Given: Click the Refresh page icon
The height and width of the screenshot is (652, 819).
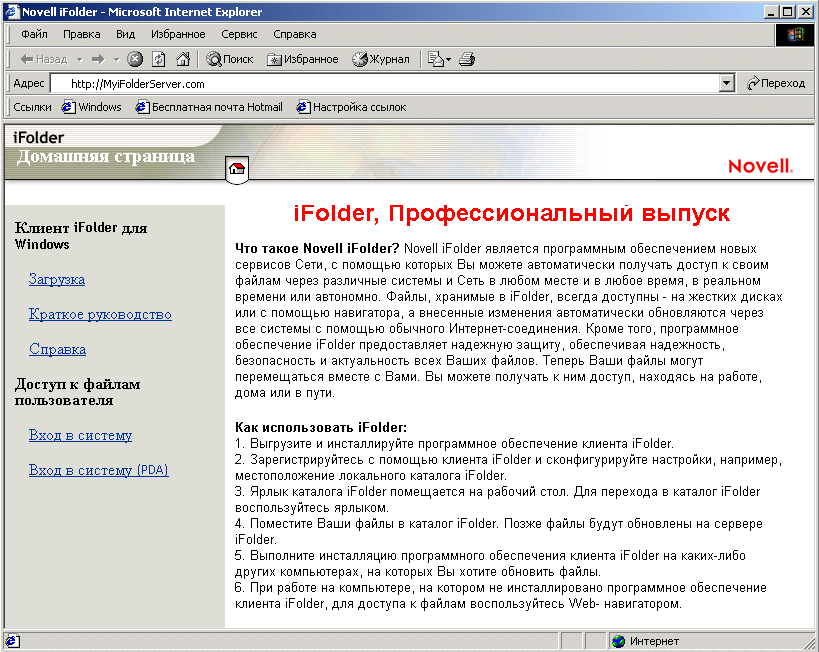Looking at the screenshot, I should click(159, 60).
